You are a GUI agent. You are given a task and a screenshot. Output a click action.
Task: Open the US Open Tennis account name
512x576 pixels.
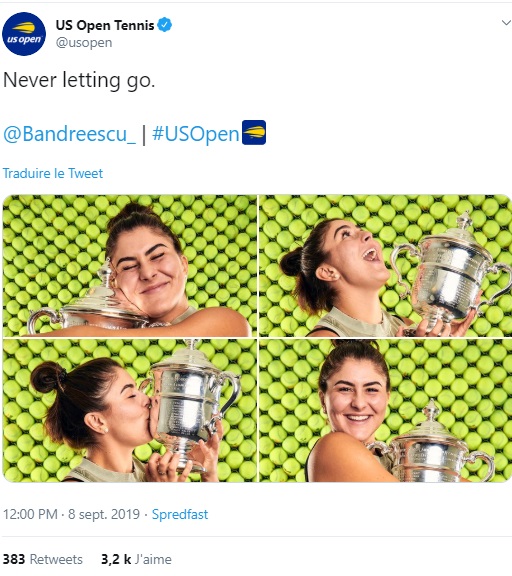tap(105, 25)
